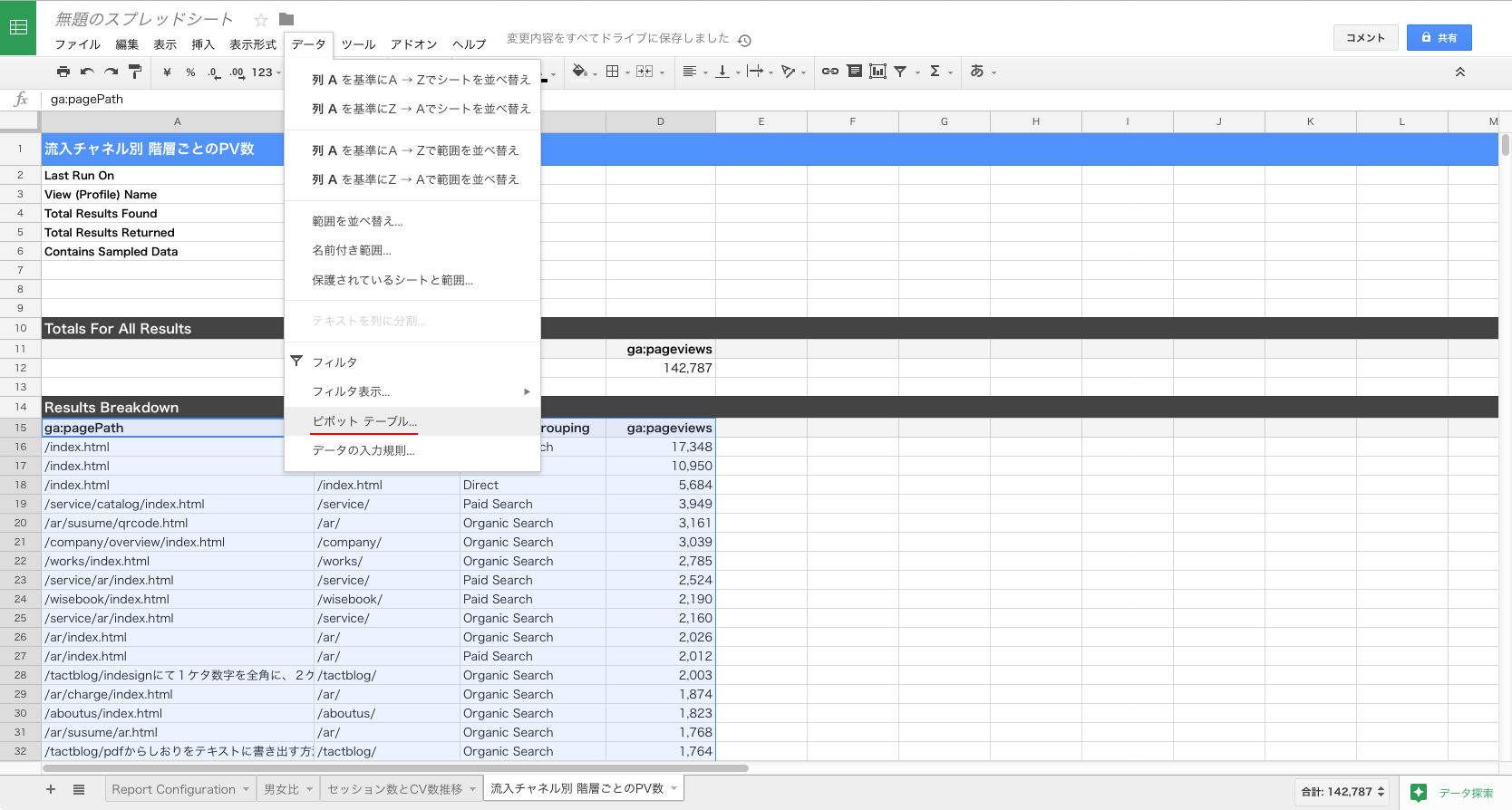Open dropdown arrow on 男女比 tab
1512x810 pixels.
[309, 789]
